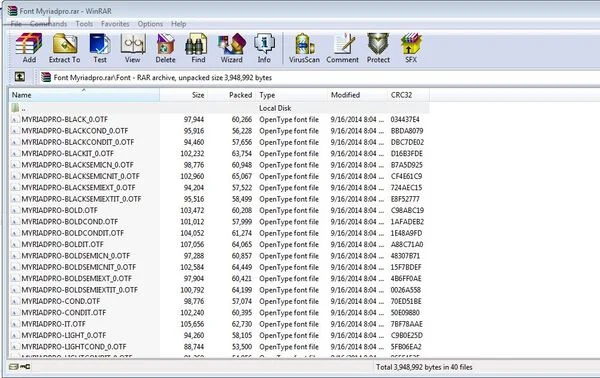Select MYRIADPRO-BOLDSEMIEXTIT_0.OTF file
Image resolution: width=600 pixels, height=378 pixels.
click(x=79, y=290)
